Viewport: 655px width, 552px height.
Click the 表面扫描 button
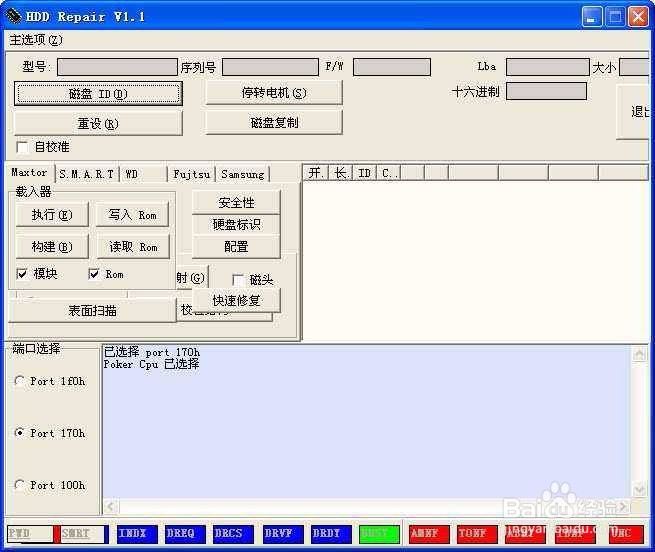point(92,310)
